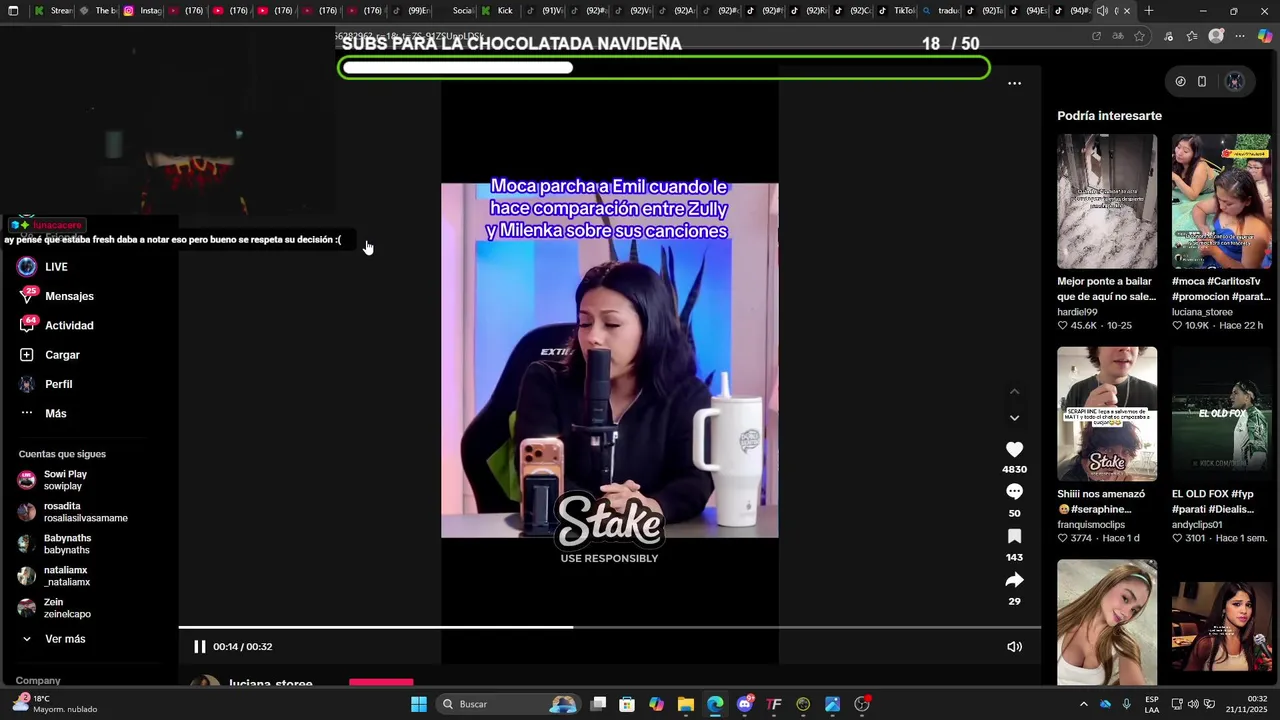Add page to favorites star icon

click(x=1141, y=36)
